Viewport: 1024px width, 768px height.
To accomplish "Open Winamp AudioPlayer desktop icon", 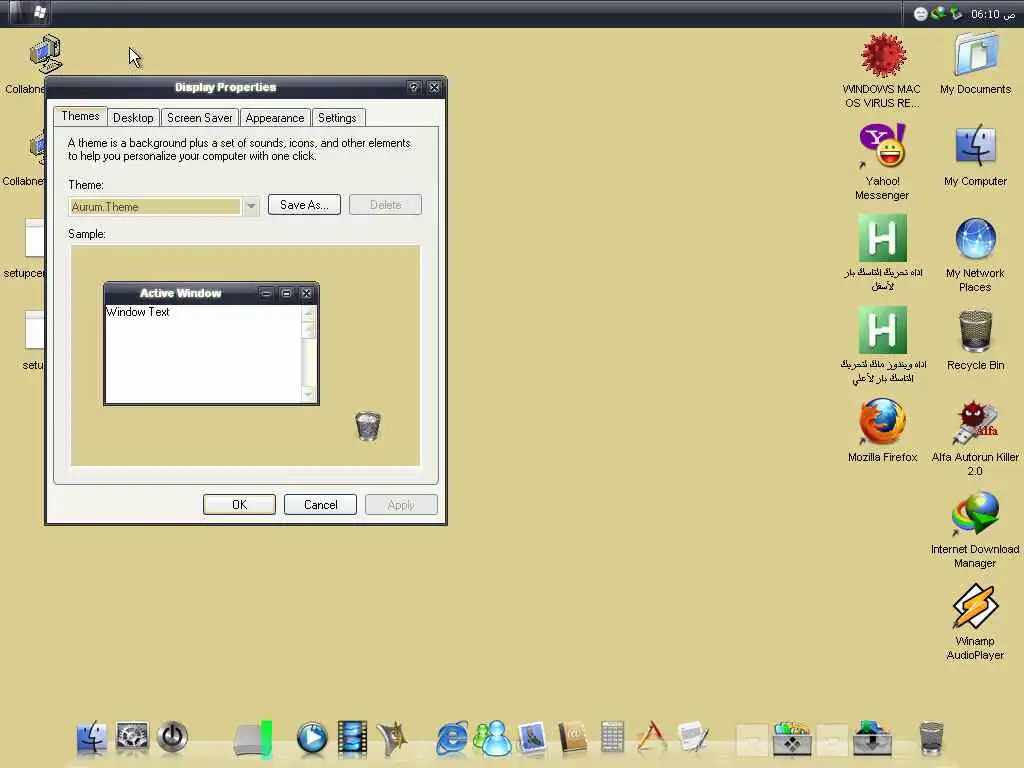I will coord(975,622).
